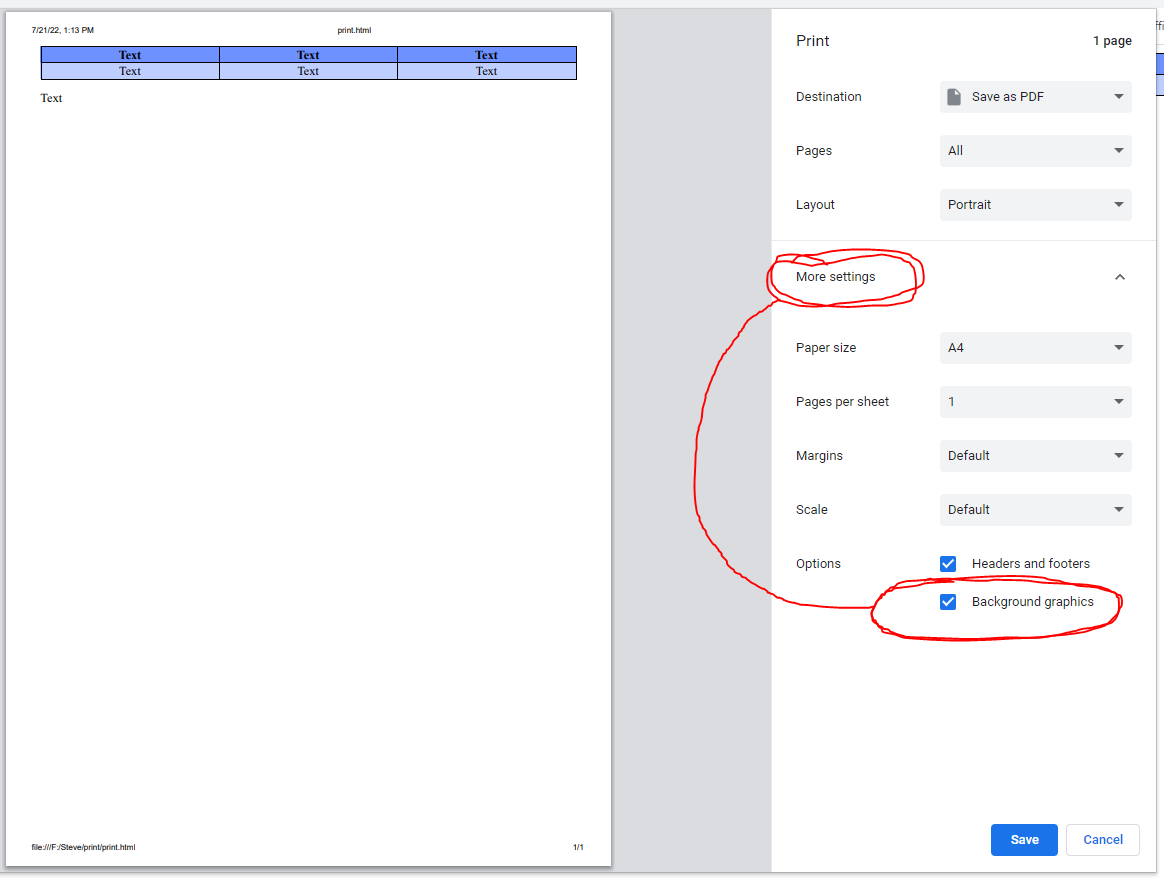
Task: Click the Background graphics label
Action: [x=1033, y=602]
